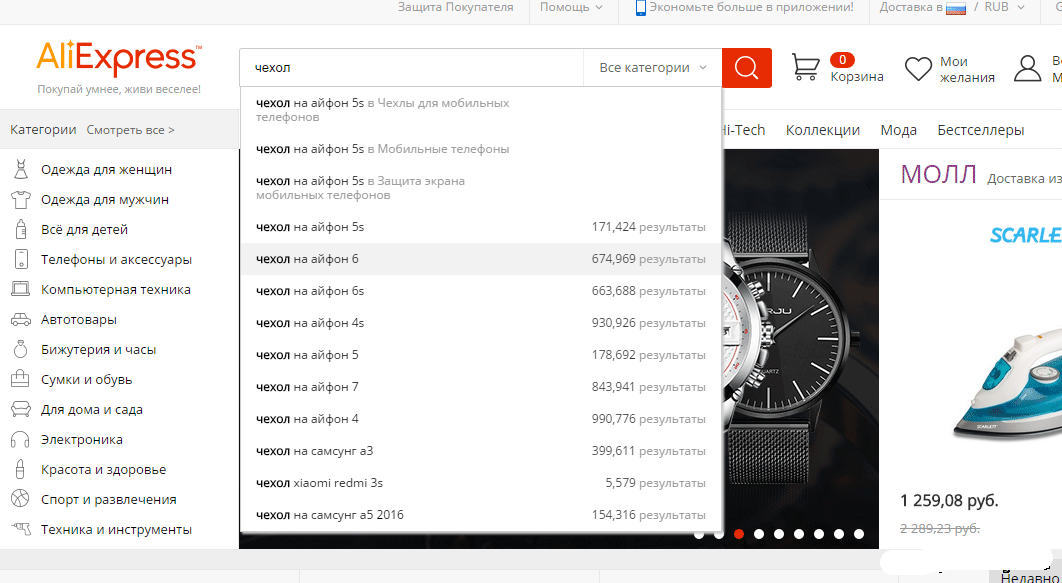
Task: Click the laptop icon for Компьютерная техника
Action: click(x=20, y=290)
